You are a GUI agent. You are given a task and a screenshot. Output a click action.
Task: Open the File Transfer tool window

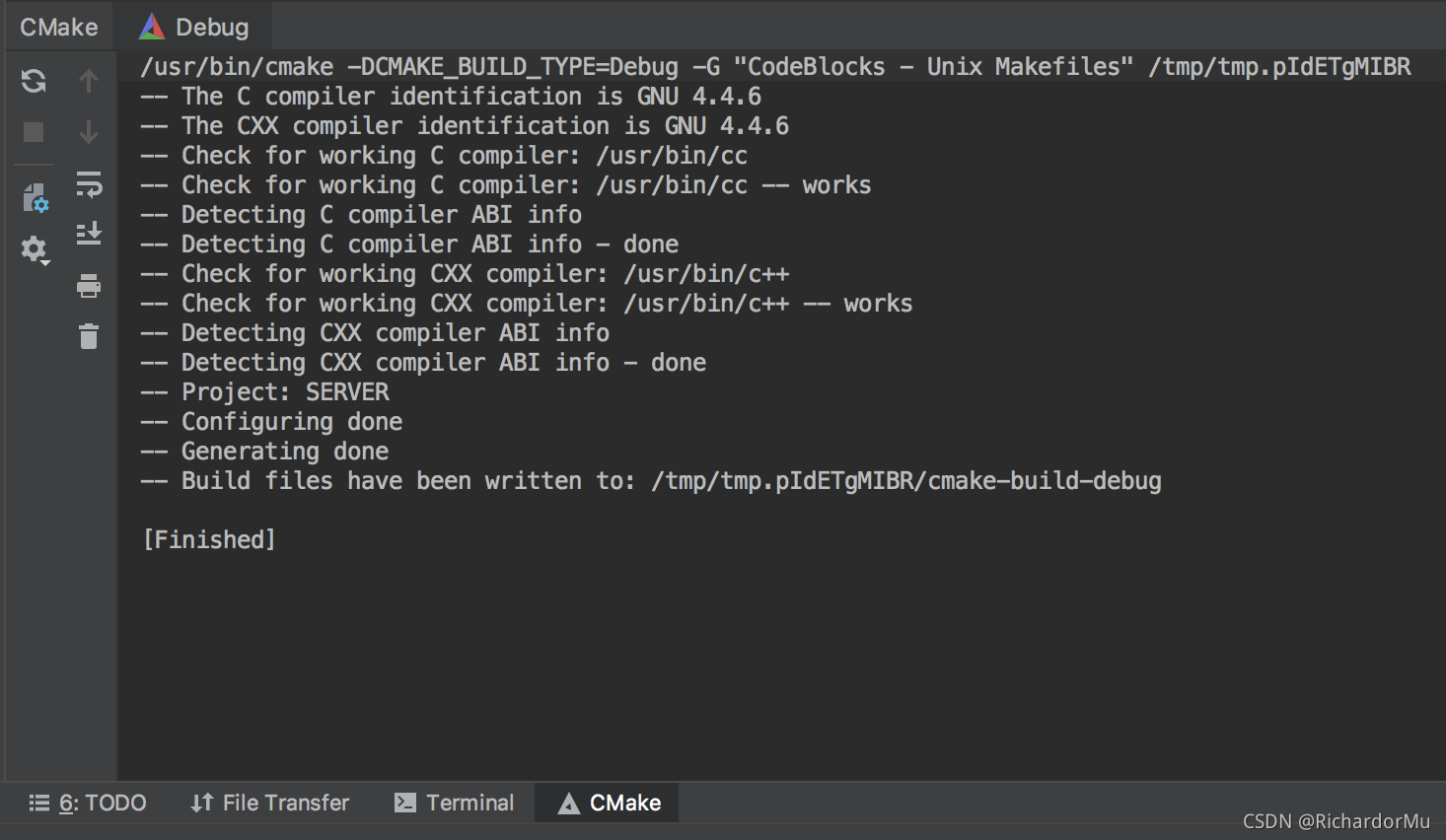[270, 803]
